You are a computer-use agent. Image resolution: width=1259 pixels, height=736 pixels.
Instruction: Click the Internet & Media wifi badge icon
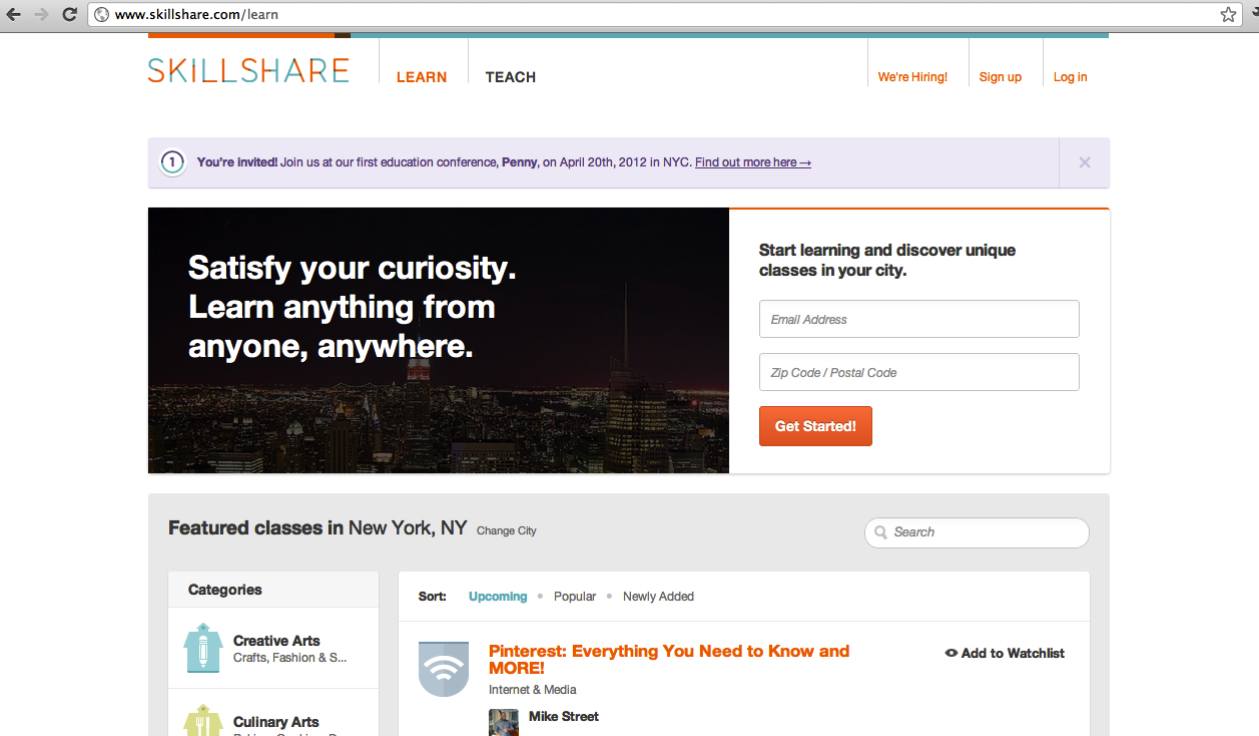[443, 669]
